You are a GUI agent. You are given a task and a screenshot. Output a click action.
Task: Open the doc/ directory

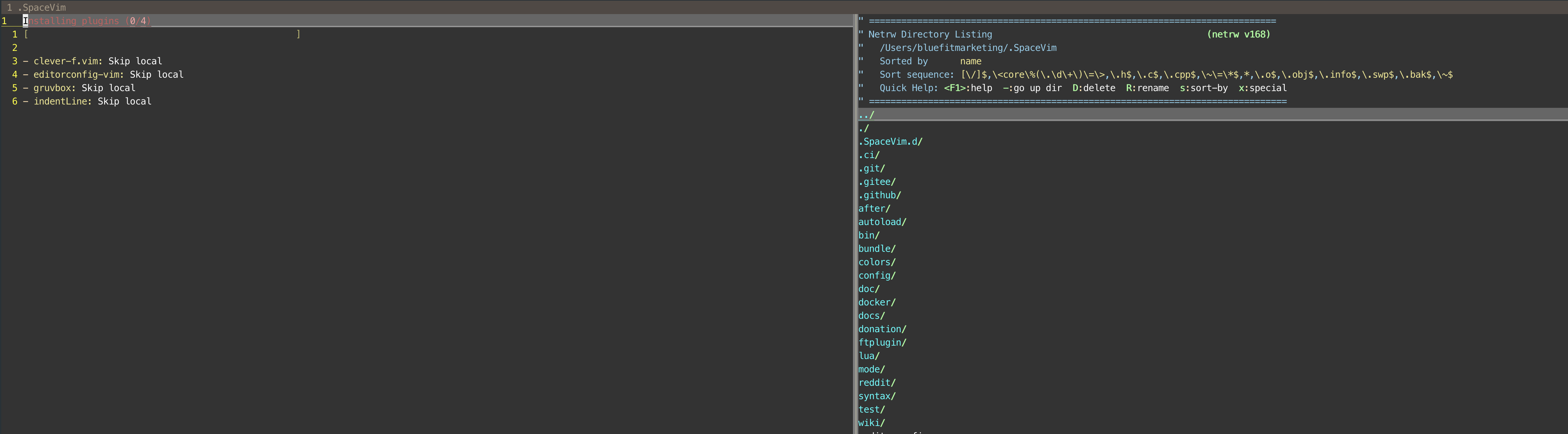coord(869,289)
